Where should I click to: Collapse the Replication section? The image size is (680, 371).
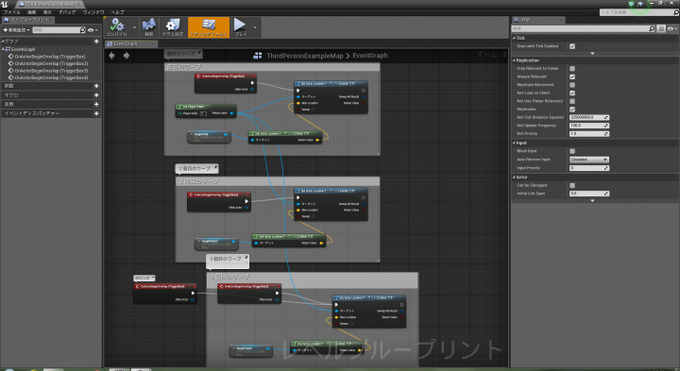point(514,60)
